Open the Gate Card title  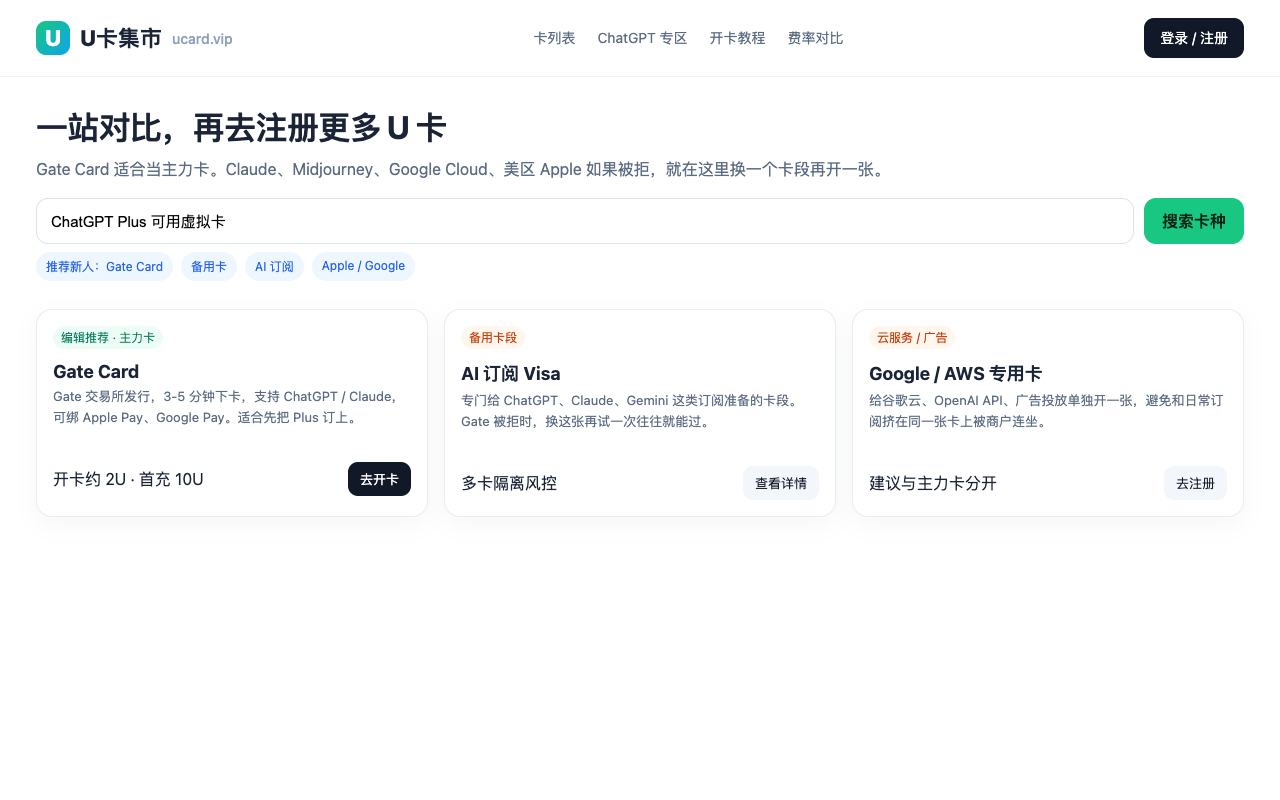pos(96,372)
